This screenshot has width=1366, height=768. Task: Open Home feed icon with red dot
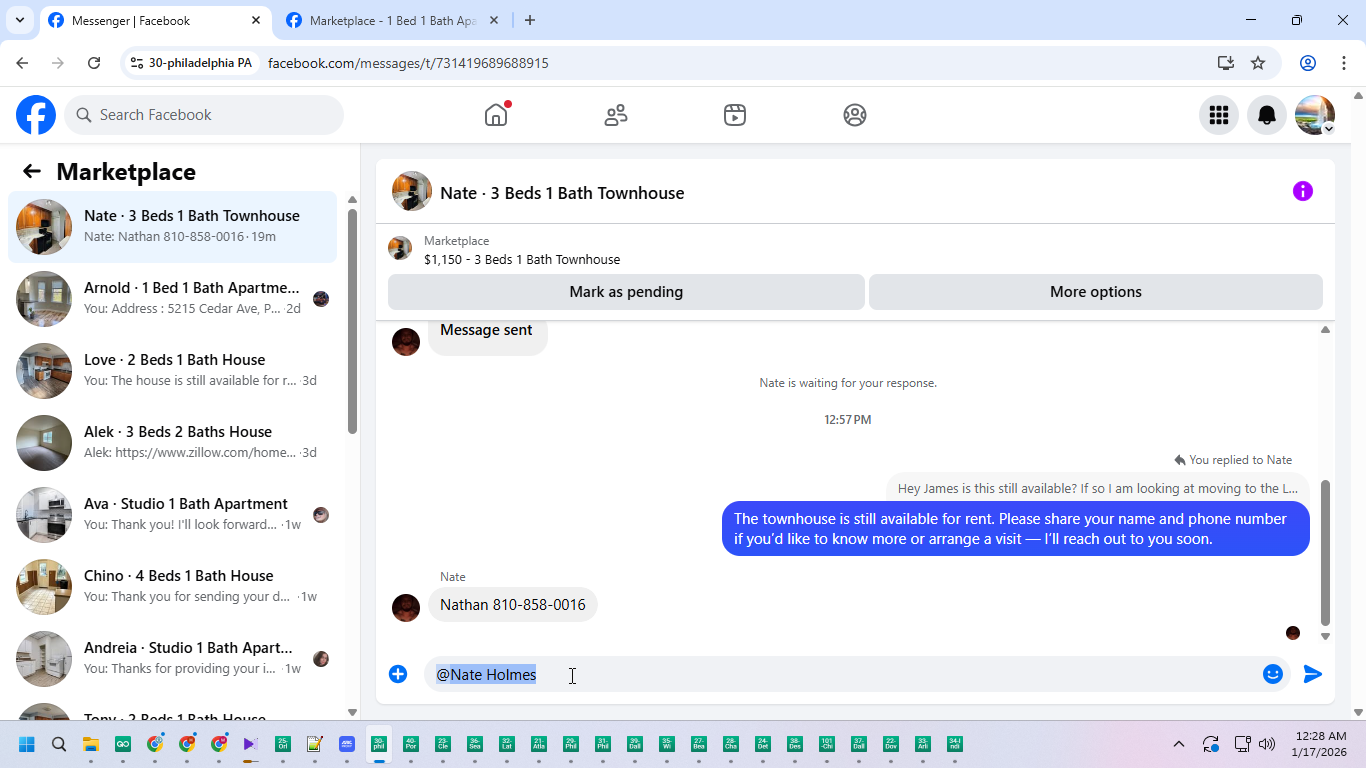coord(496,114)
